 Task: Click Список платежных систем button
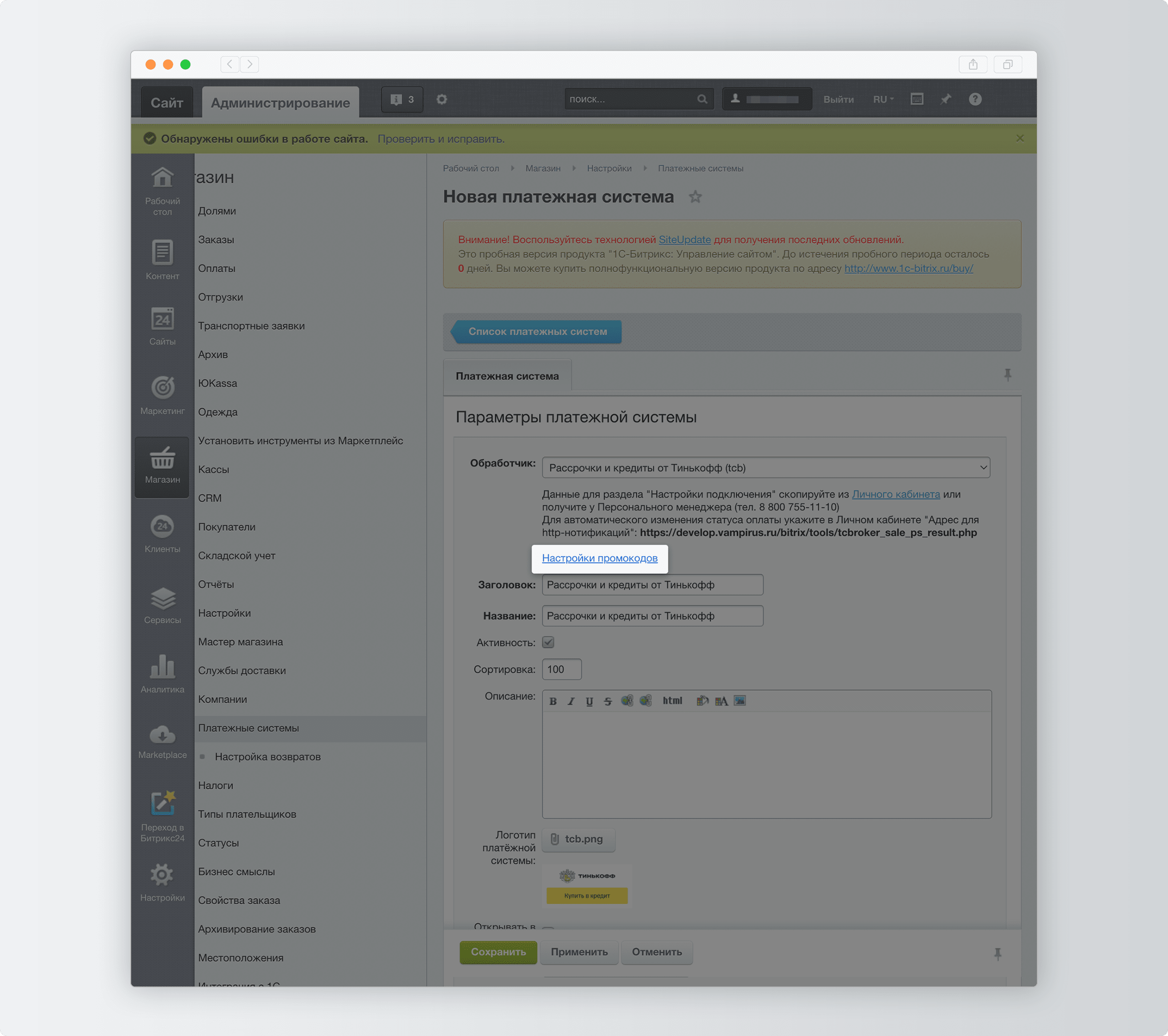point(537,332)
